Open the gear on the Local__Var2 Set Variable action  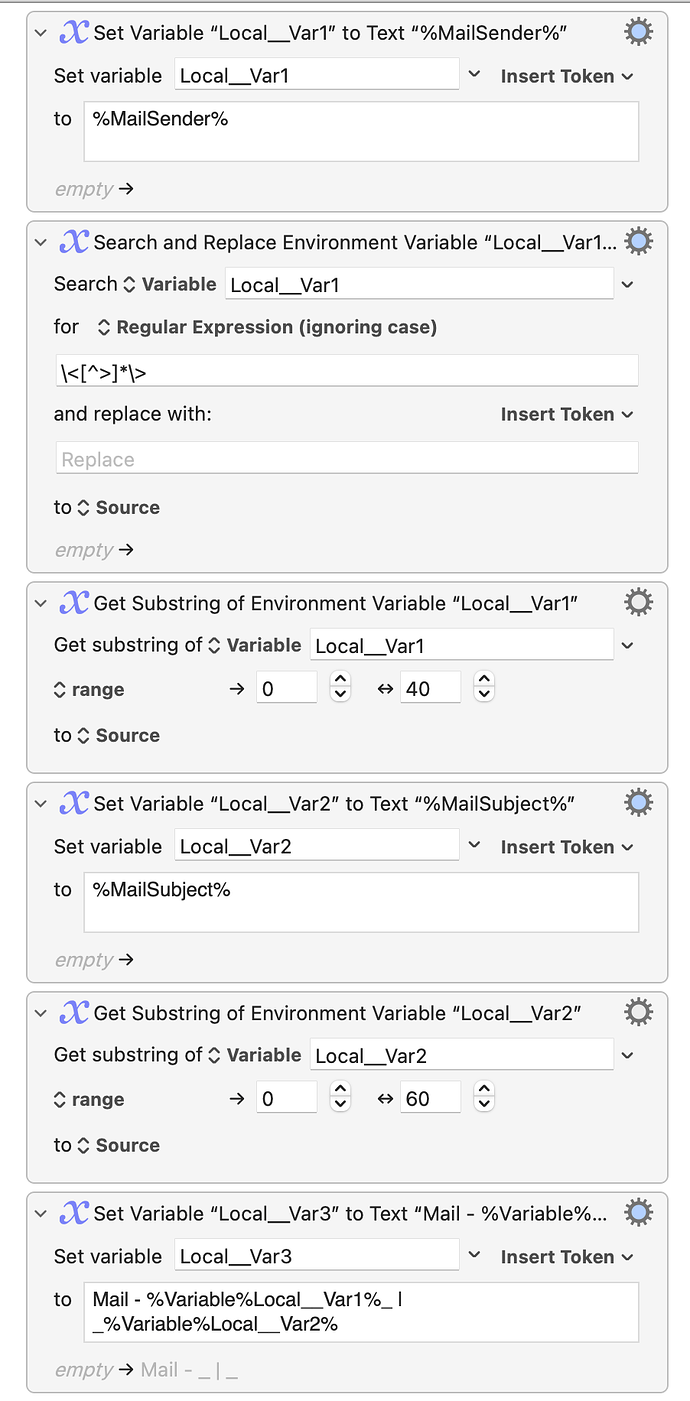pyautogui.click(x=638, y=801)
